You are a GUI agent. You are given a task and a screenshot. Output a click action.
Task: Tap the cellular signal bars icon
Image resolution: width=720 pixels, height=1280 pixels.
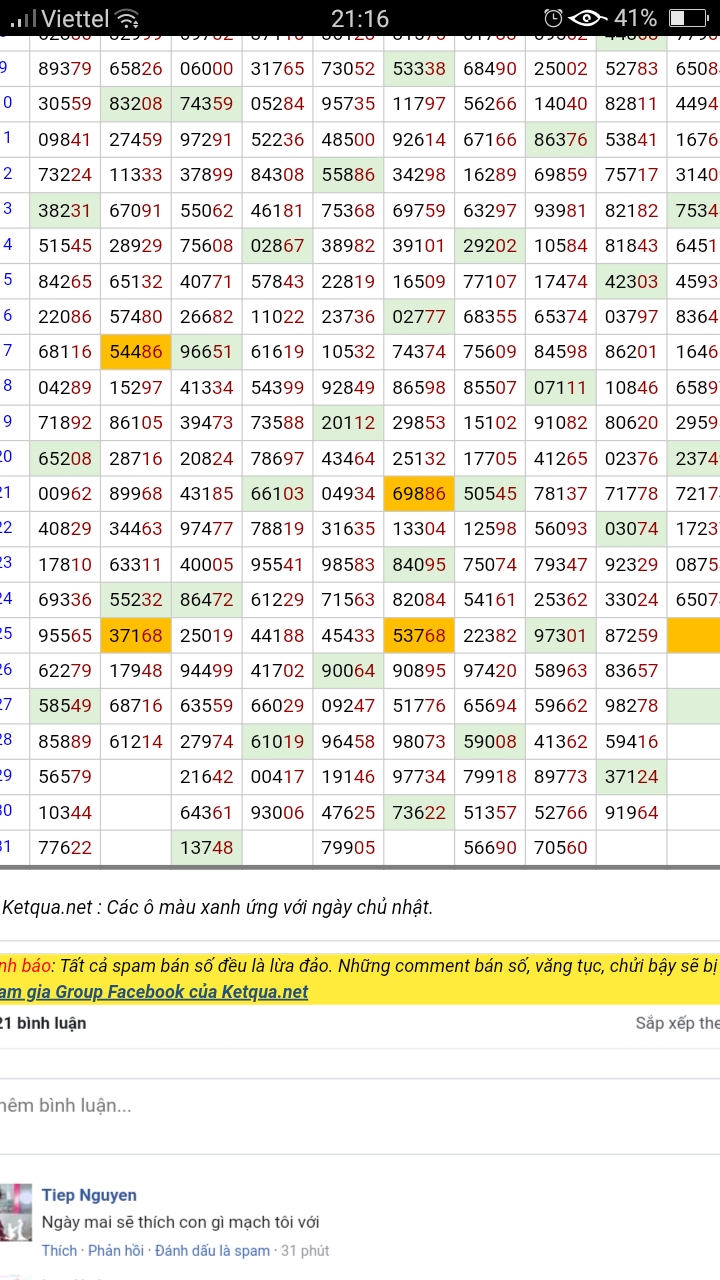24,18
